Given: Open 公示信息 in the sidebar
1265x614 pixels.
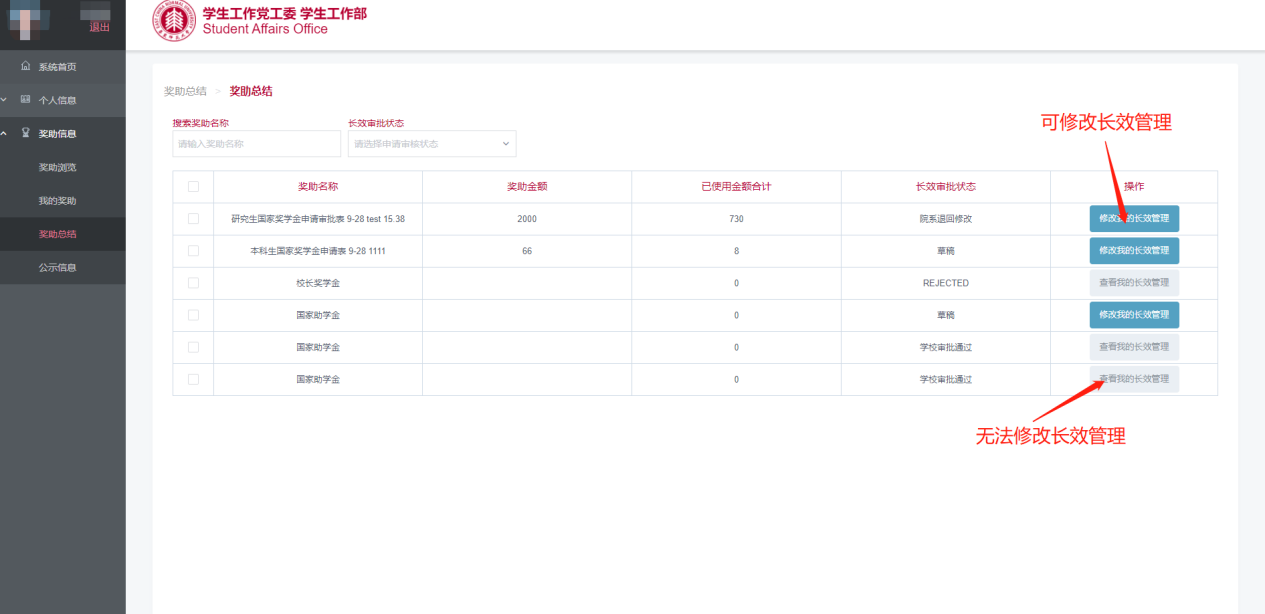Looking at the screenshot, I should [57, 268].
